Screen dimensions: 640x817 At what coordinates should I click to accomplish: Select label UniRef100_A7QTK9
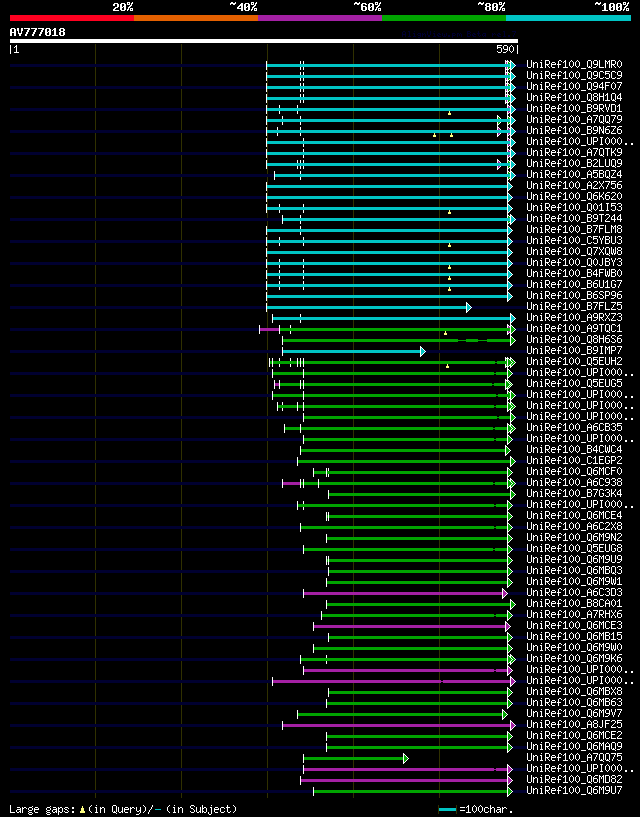[x=574, y=153]
